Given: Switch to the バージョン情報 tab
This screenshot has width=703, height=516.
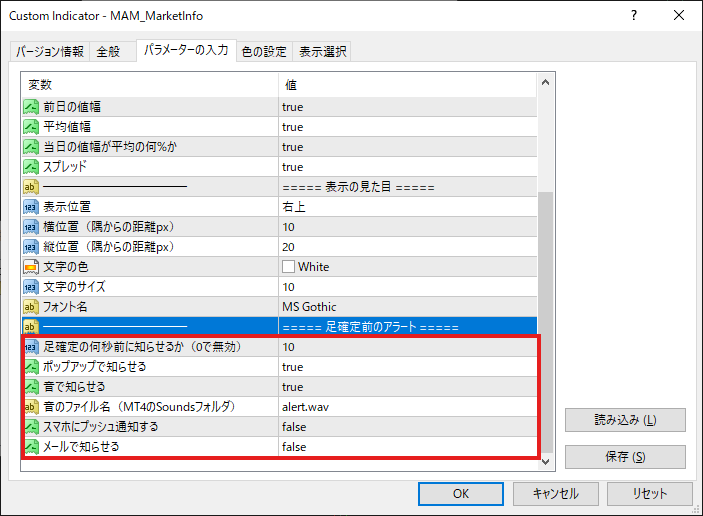Looking at the screenshot, I should 50,52.
